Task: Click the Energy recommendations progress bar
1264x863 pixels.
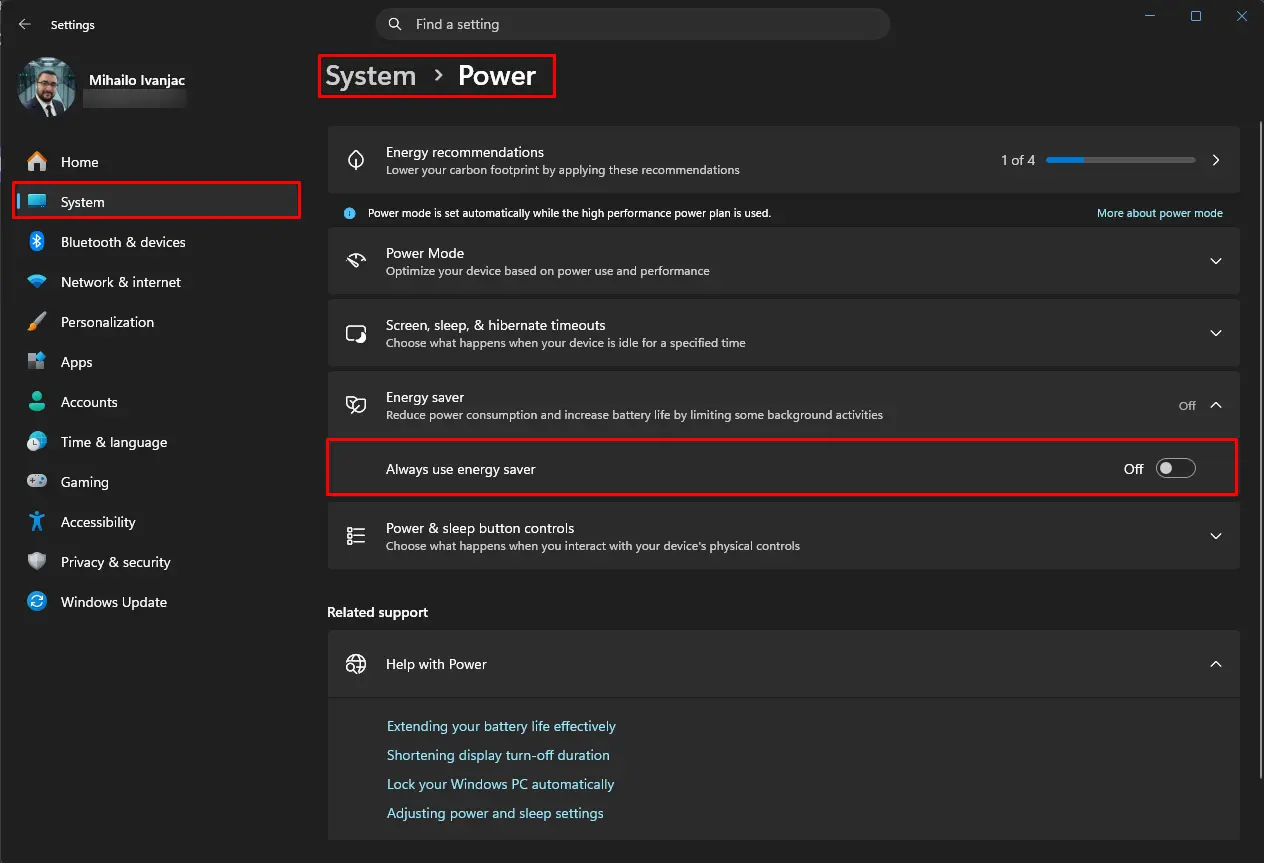Action: pos(1120,160)
